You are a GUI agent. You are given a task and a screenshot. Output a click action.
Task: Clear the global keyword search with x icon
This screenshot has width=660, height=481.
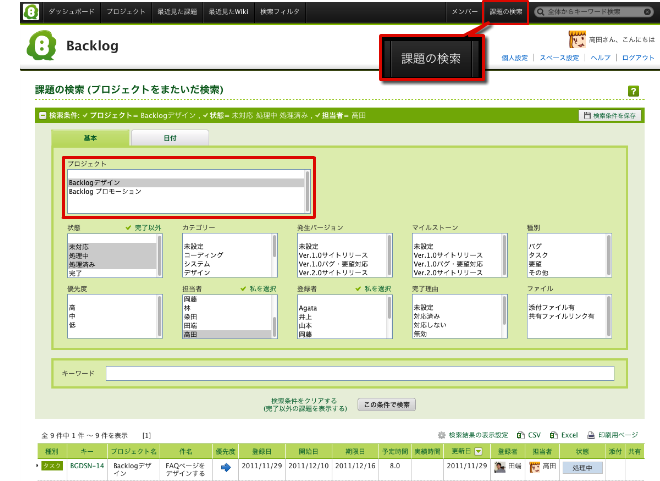(x=648, y=12)
